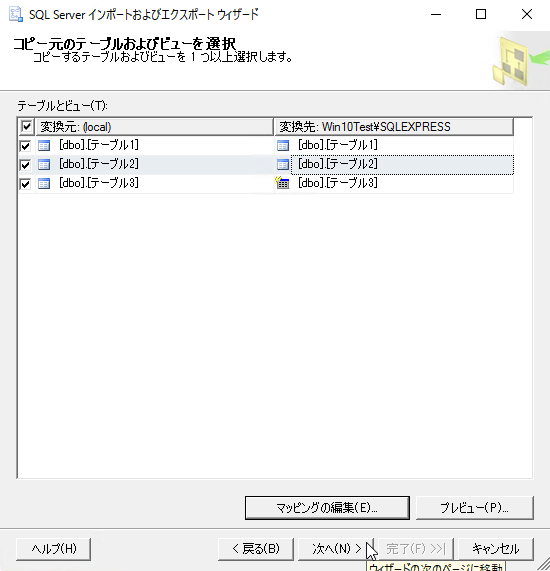Click the destination table icon for テーブル1
This screenshot has height=571, width=550.
click(x=283, y=146)
